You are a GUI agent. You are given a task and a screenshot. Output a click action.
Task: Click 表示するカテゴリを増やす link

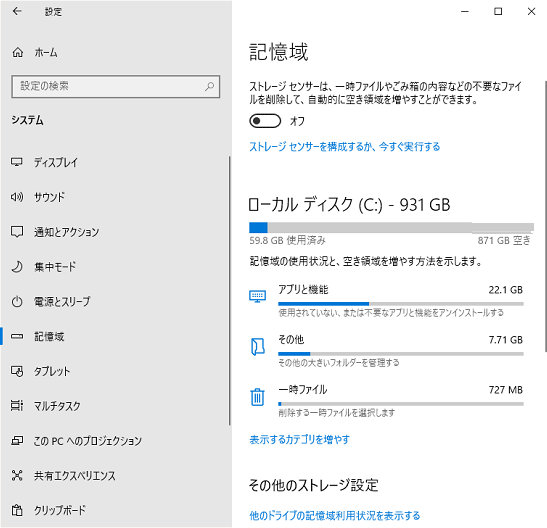[x=299, y=439]
